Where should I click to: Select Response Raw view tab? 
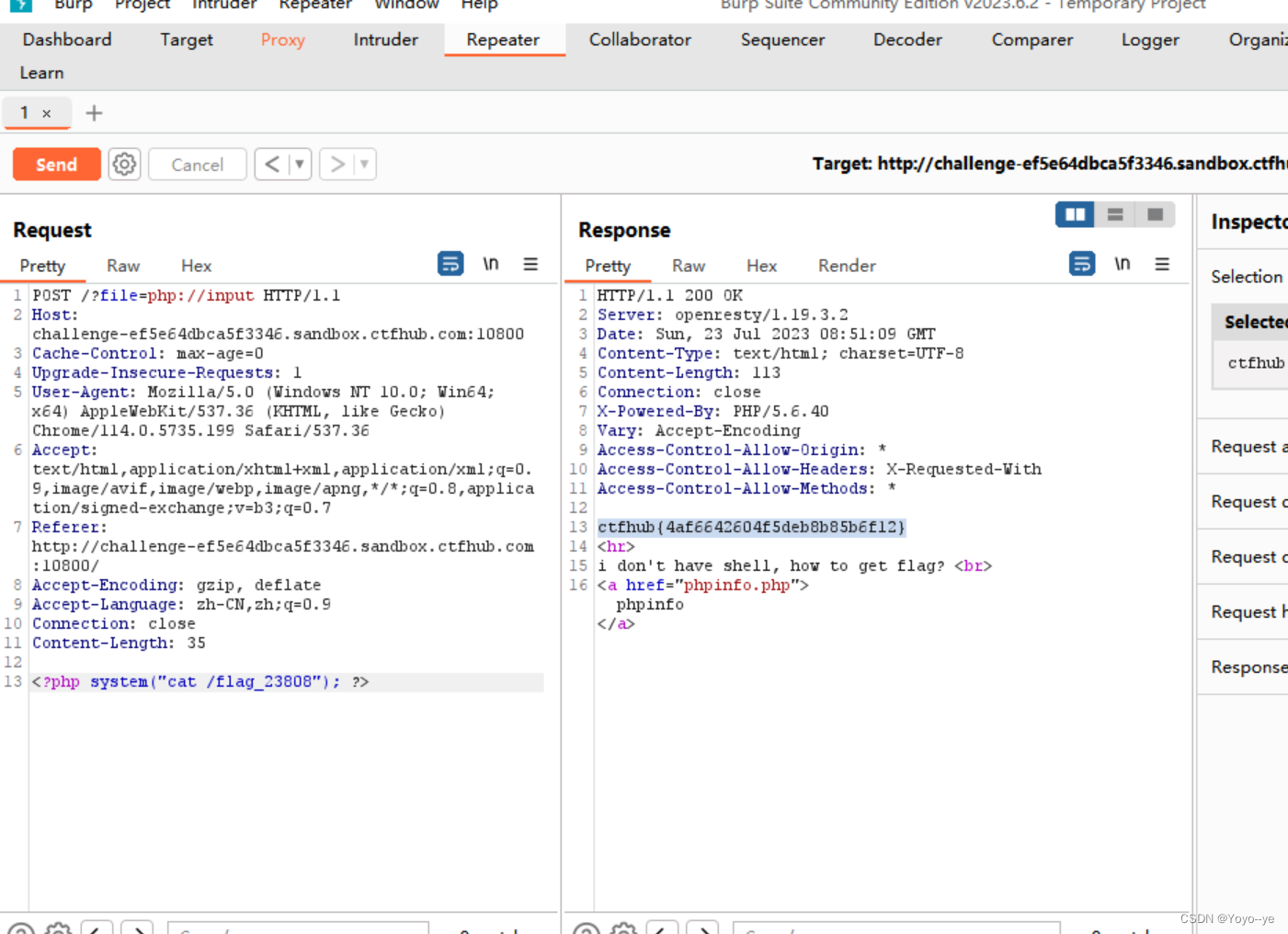689,266
